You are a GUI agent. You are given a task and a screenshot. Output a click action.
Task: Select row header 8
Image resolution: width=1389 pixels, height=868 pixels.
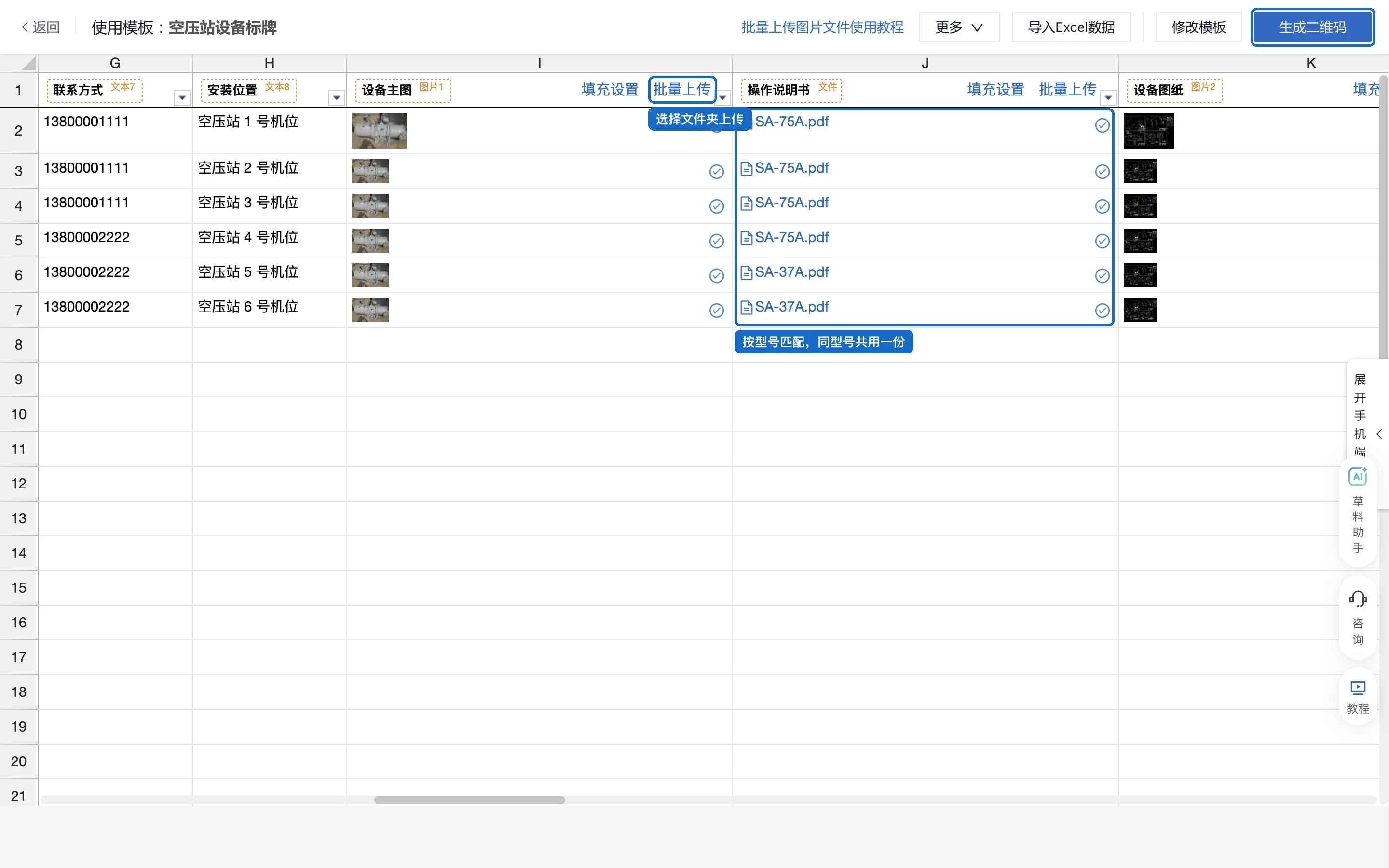pos(19,344)
